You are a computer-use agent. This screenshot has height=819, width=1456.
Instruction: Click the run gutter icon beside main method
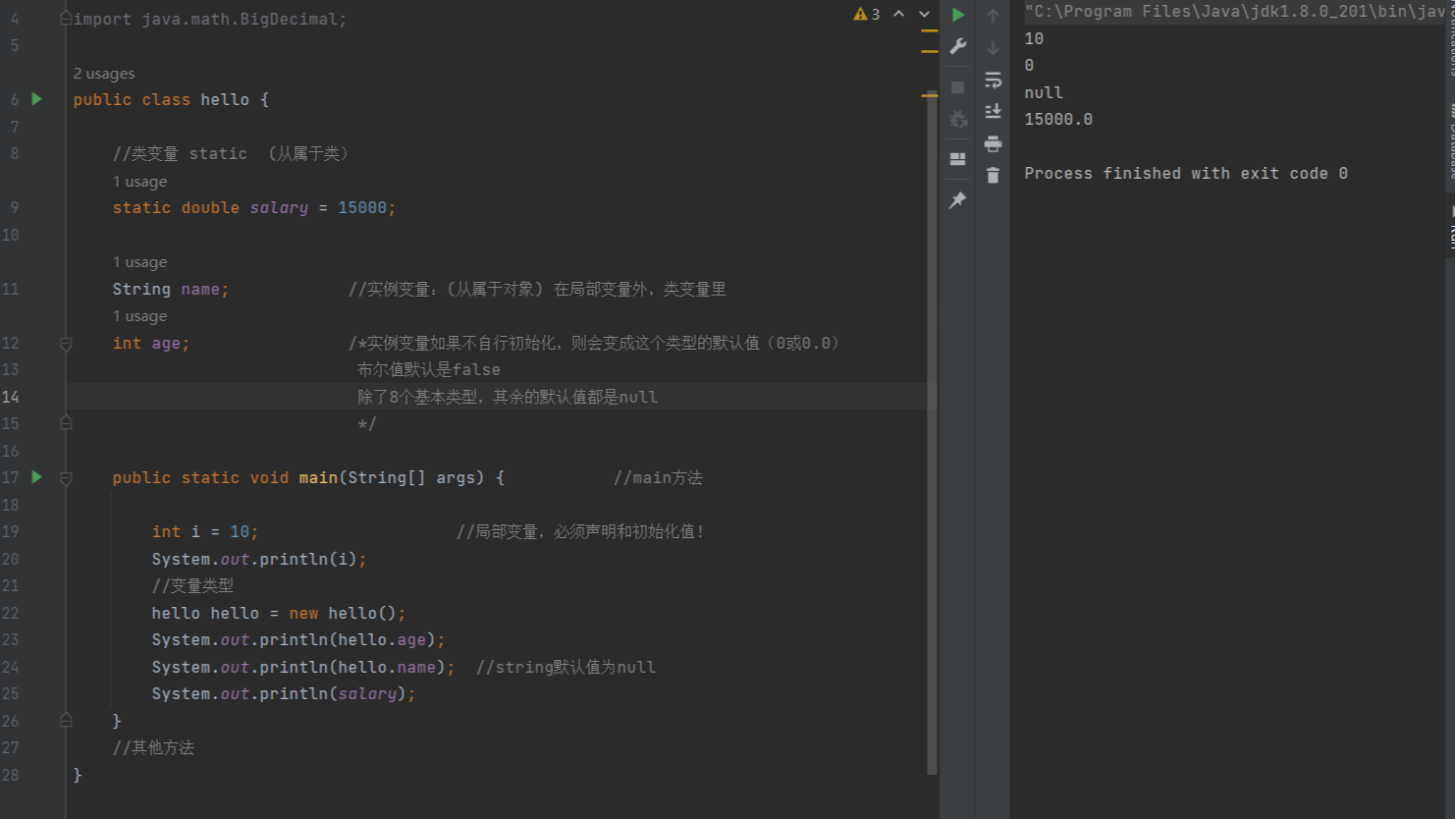pyautogui.click(x=37, y=477)
